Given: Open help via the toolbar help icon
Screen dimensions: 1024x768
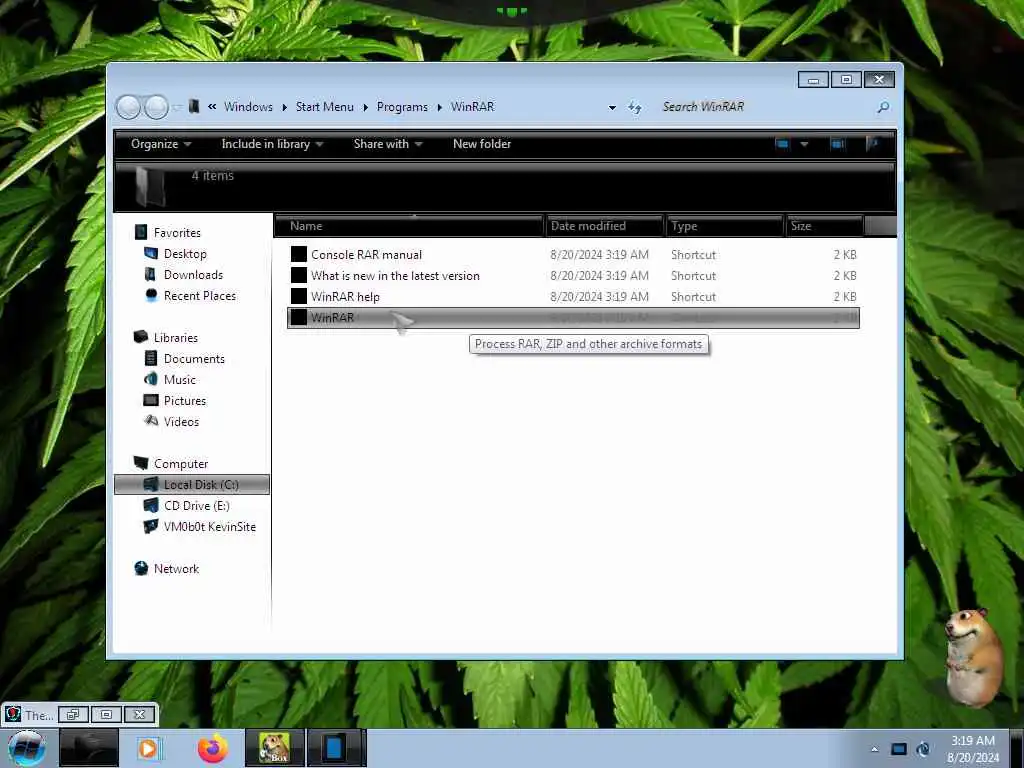Looking at the screenshot, I should (x=872, y=144).
